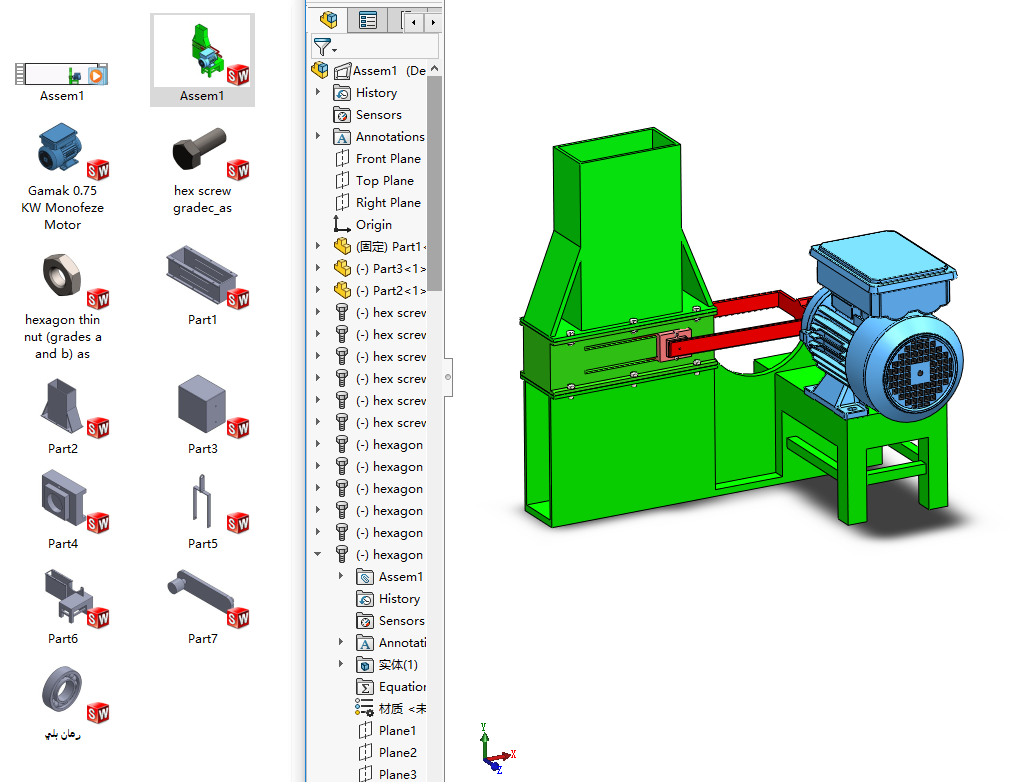Viewport: 1014px width, 782px height.
Task: Open the tree filter funnel dropdown
Action: (x=324, y=47)
